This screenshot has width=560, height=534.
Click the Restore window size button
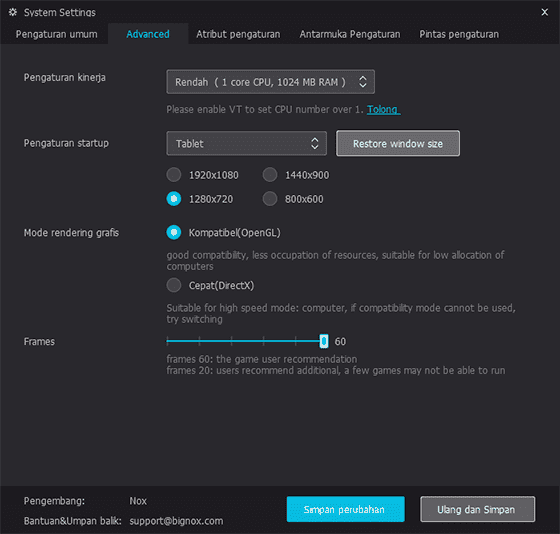tap(398, 143)
